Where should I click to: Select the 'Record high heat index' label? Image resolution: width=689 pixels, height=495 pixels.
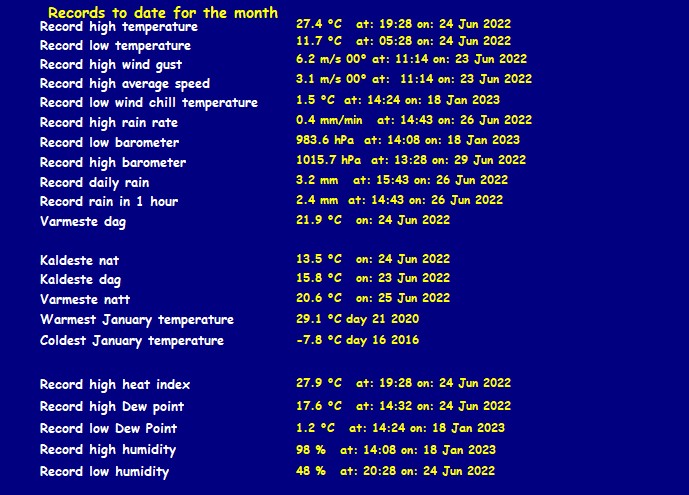click(x=115, y=385)
